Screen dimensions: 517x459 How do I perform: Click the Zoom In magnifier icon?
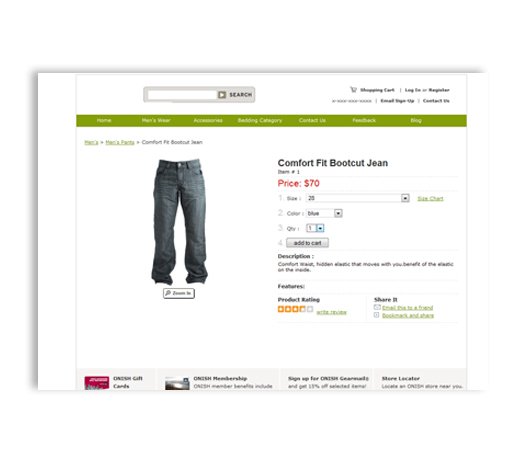[168, 293]
